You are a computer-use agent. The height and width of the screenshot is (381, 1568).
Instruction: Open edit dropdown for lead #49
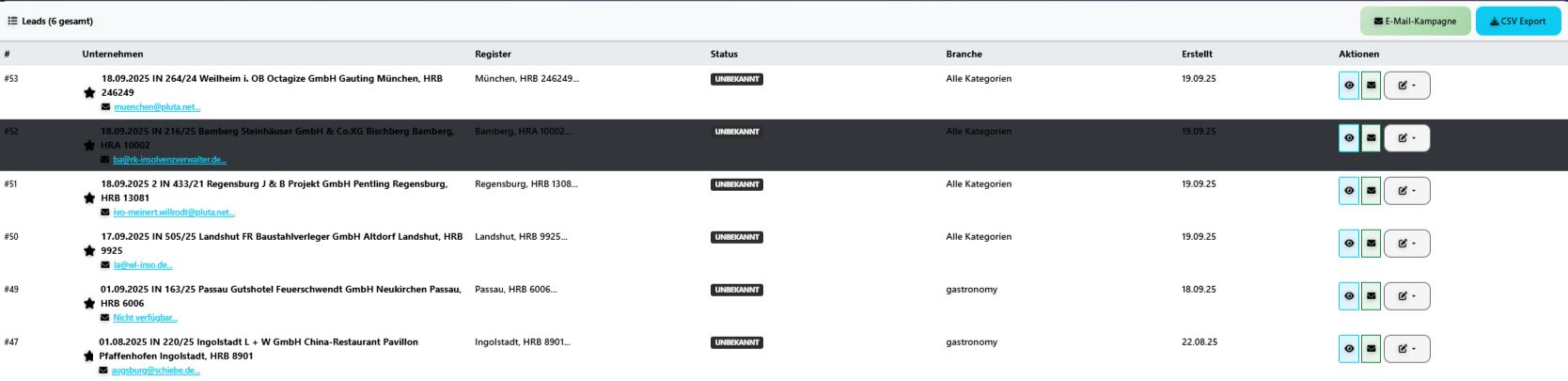[1406, 296]
